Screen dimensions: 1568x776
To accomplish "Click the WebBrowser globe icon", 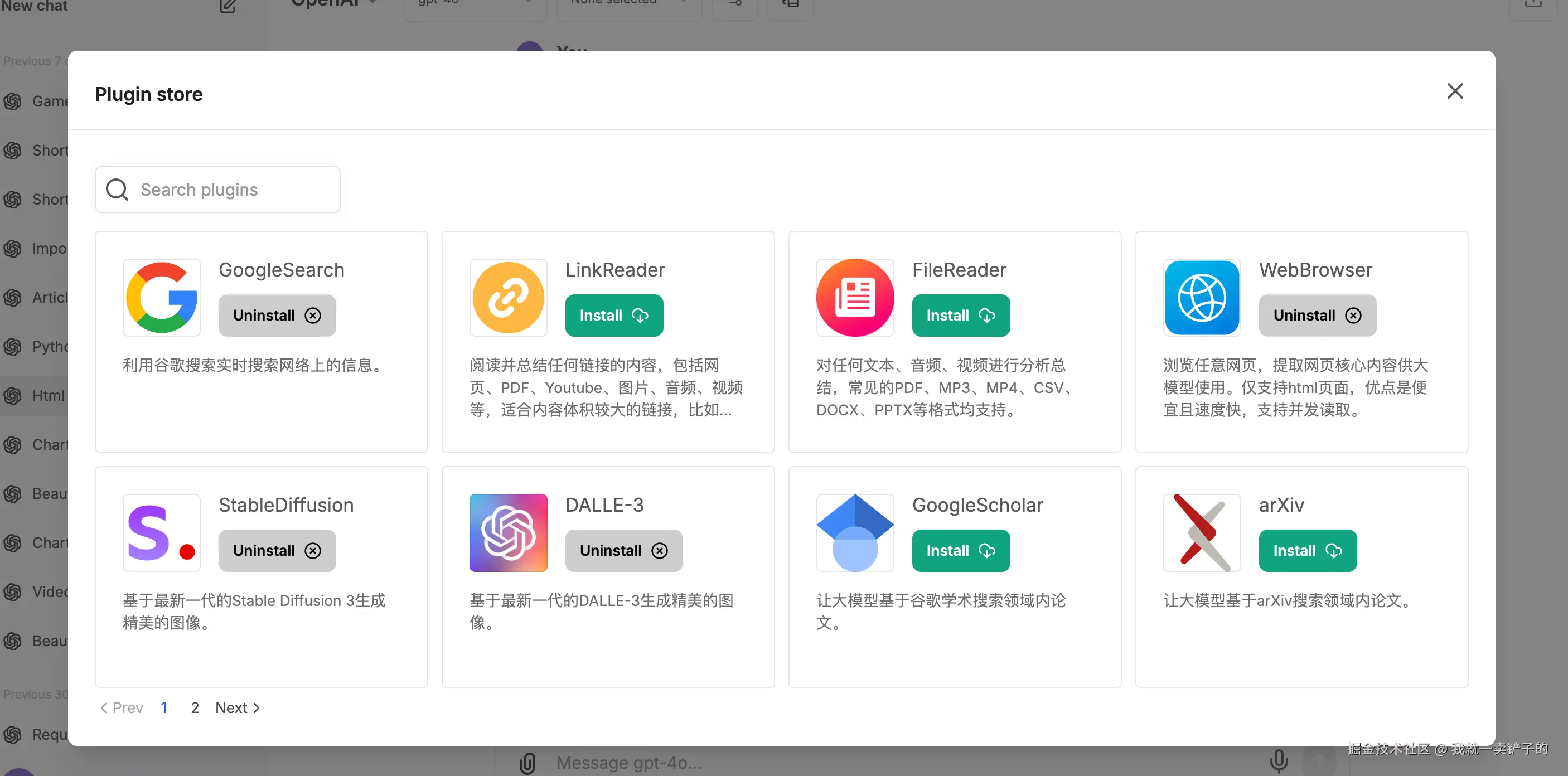I will 1202,298.
